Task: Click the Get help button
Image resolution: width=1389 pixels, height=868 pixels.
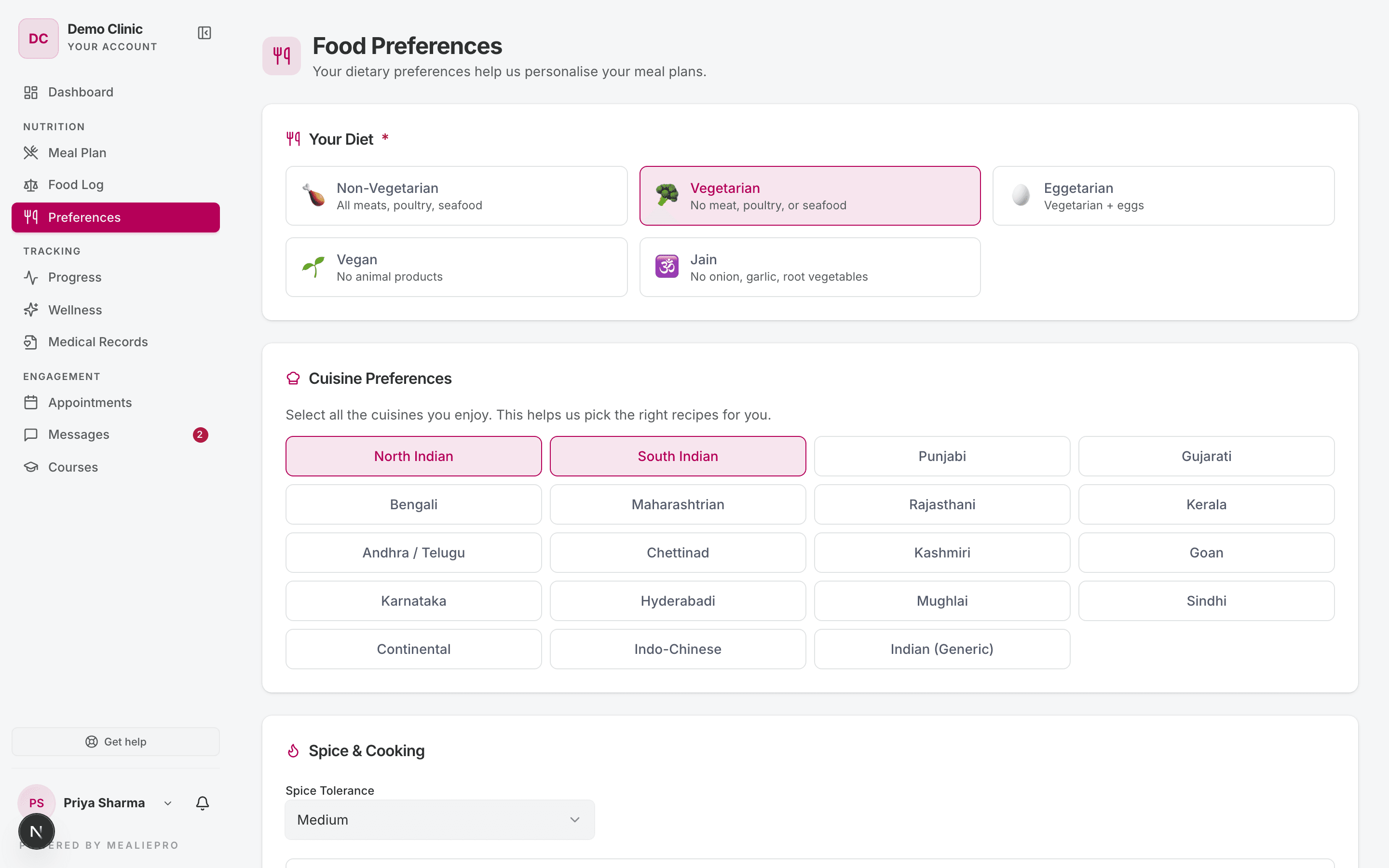Action: coord(115,742)
